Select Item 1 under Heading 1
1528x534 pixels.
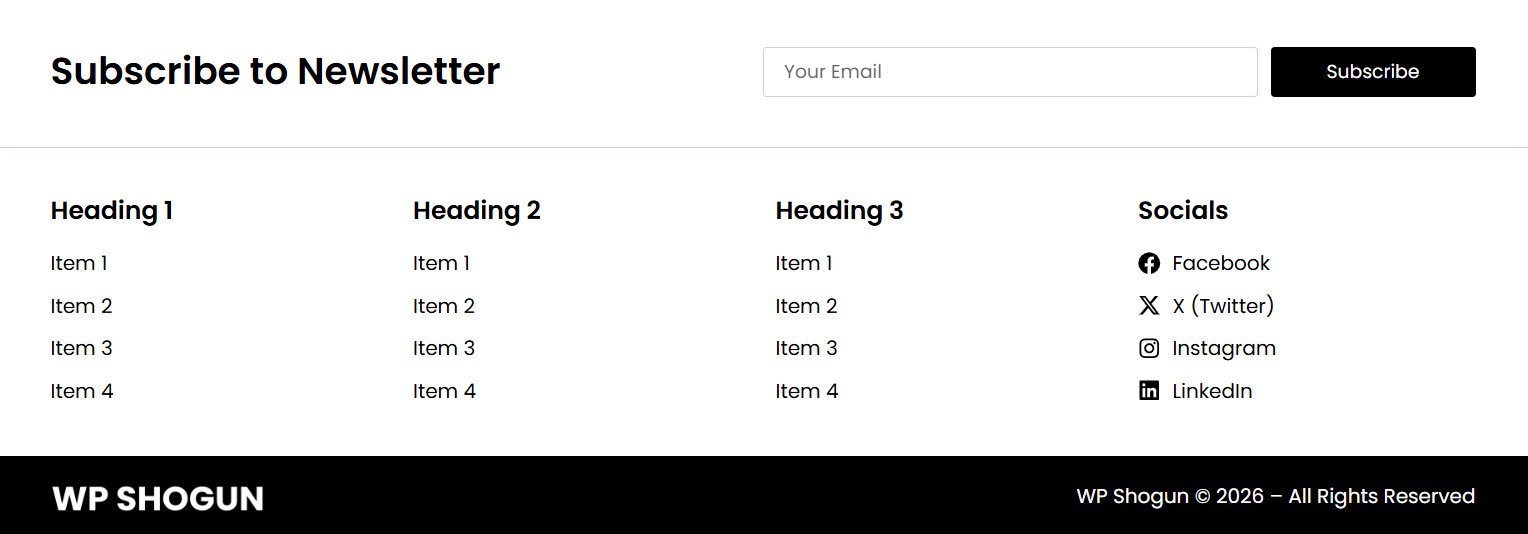click(79, 263)
